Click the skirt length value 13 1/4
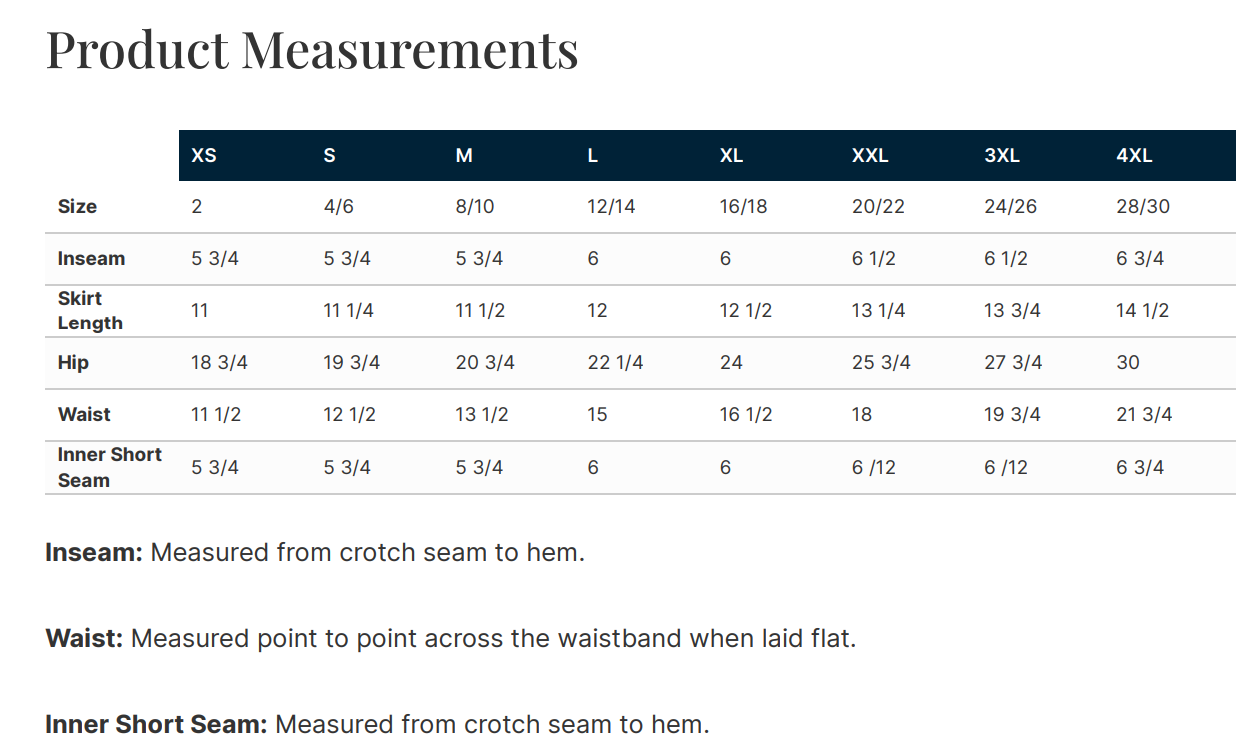1240x751 pixels. point(878,311)
